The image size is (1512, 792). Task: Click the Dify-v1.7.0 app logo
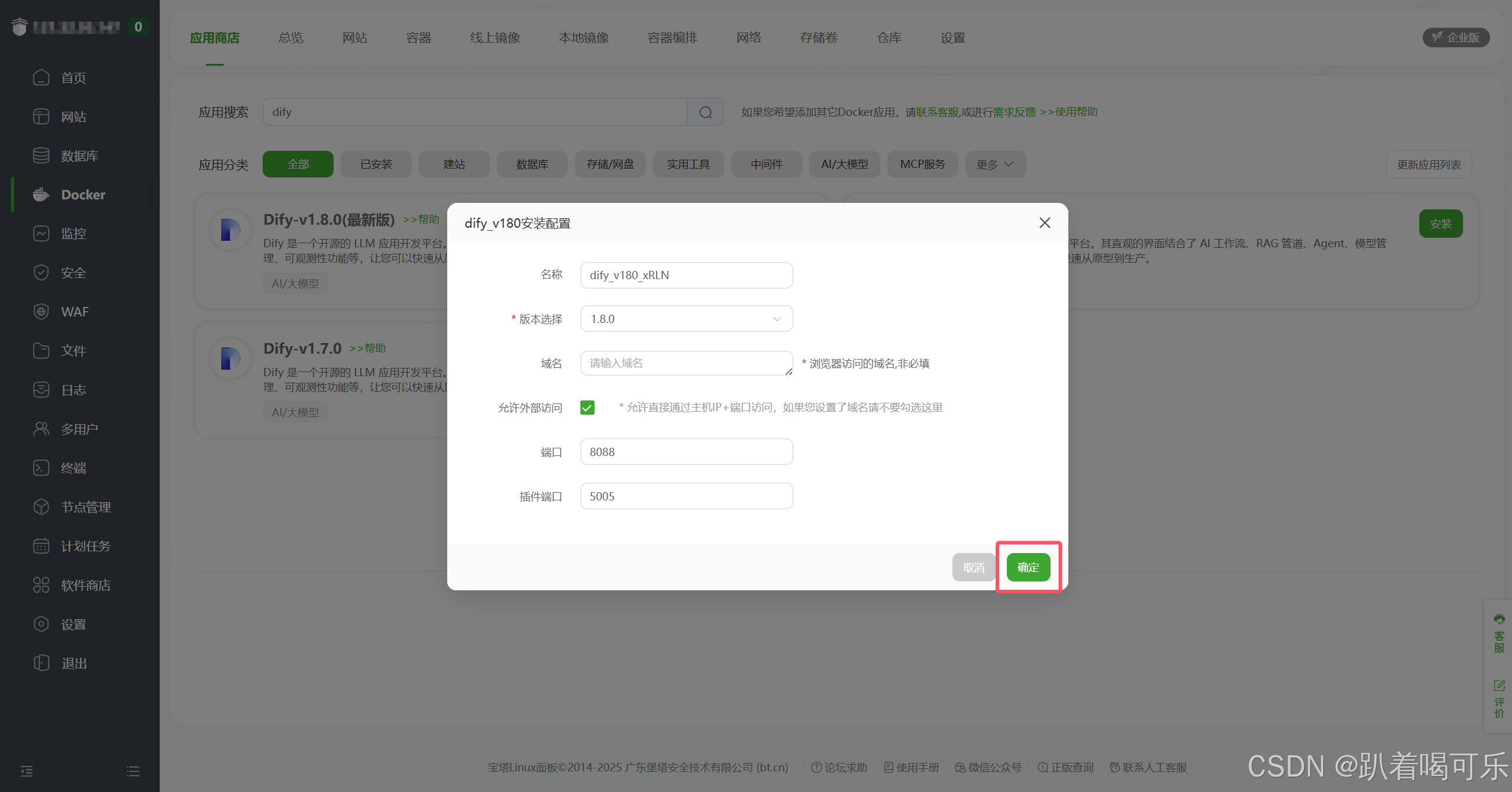point(230,358)
